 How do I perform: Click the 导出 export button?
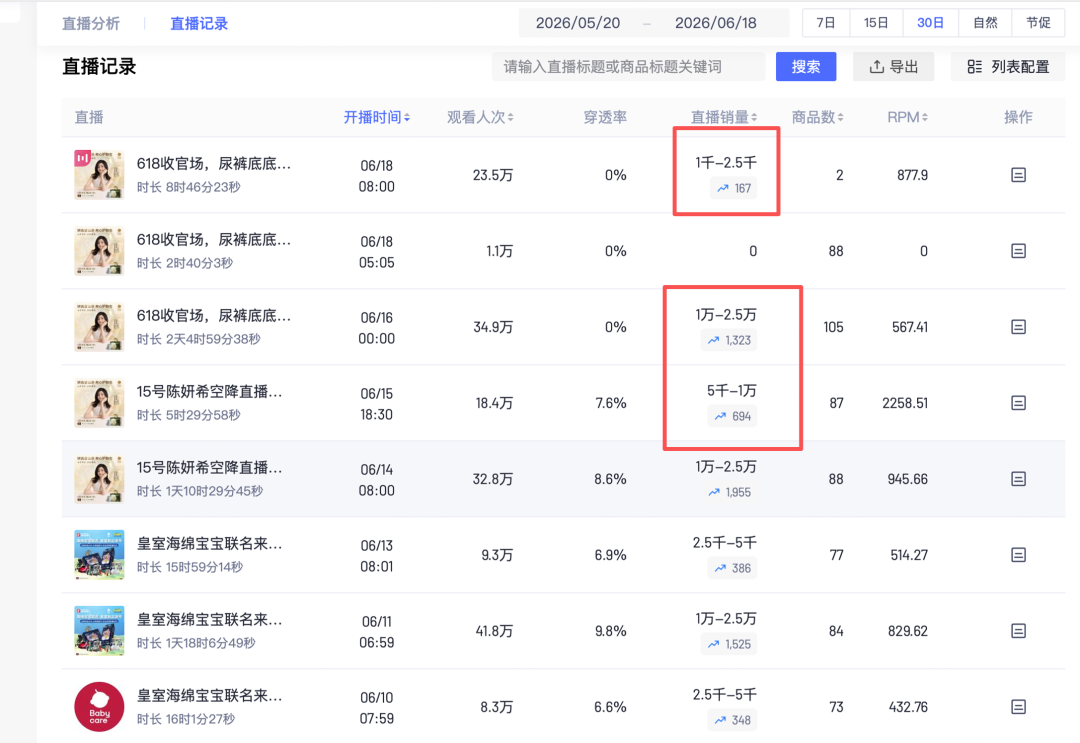coord(893,67)
